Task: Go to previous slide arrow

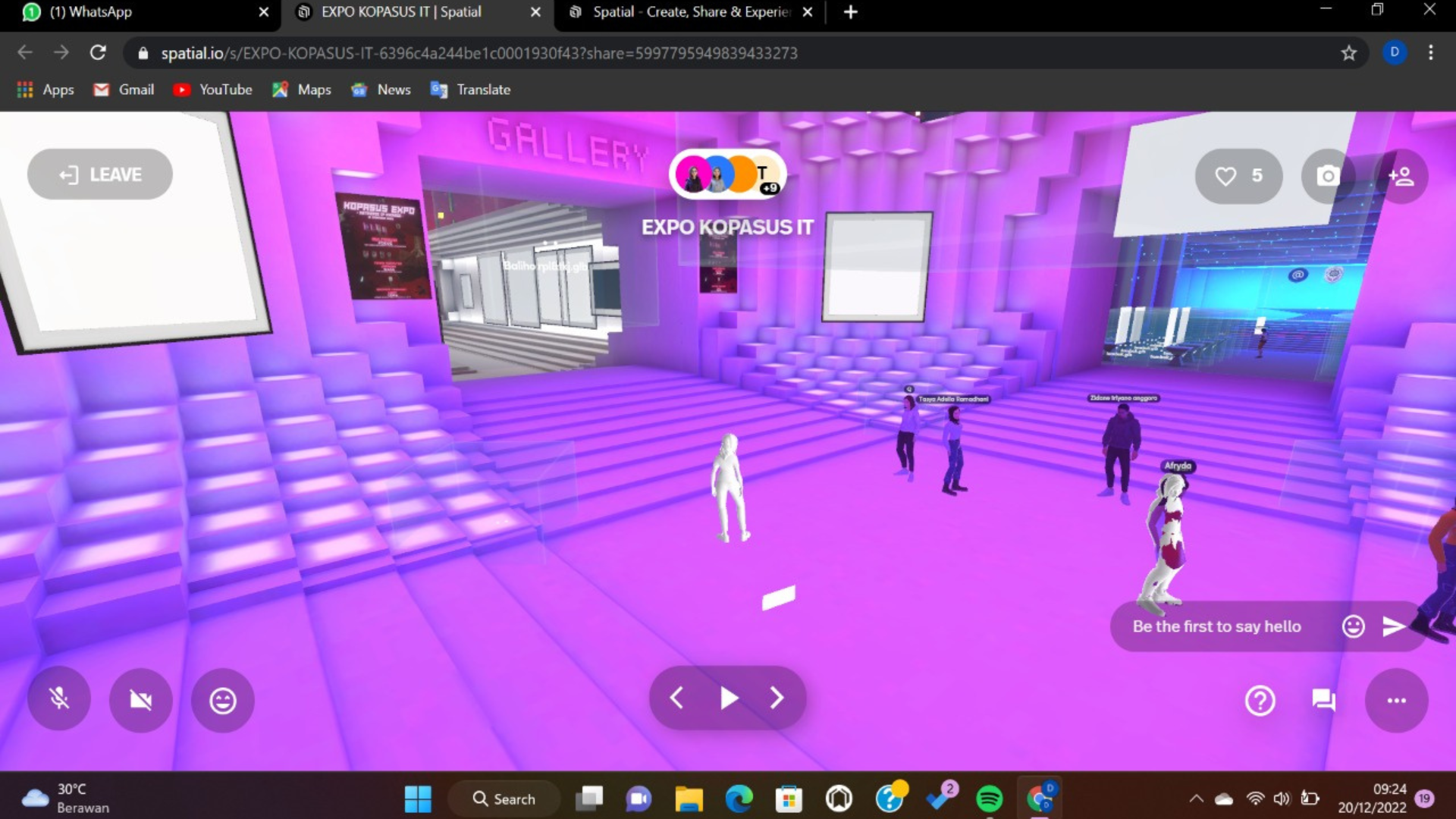Action: 677,698
